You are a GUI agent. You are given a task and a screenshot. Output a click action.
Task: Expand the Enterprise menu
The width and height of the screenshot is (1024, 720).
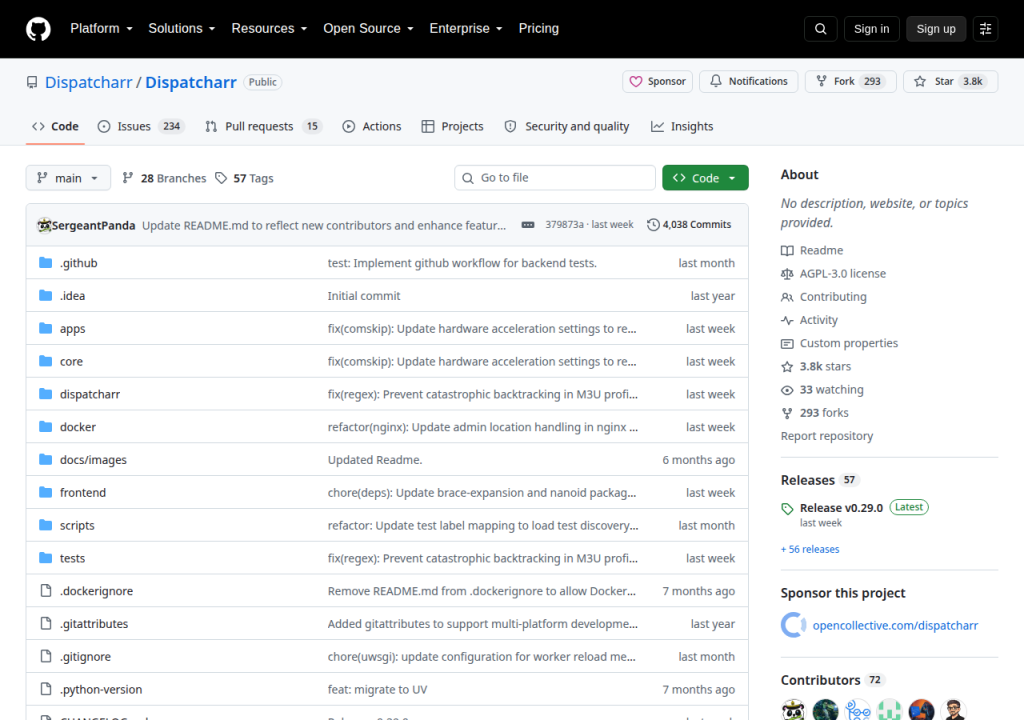point(466,29)
